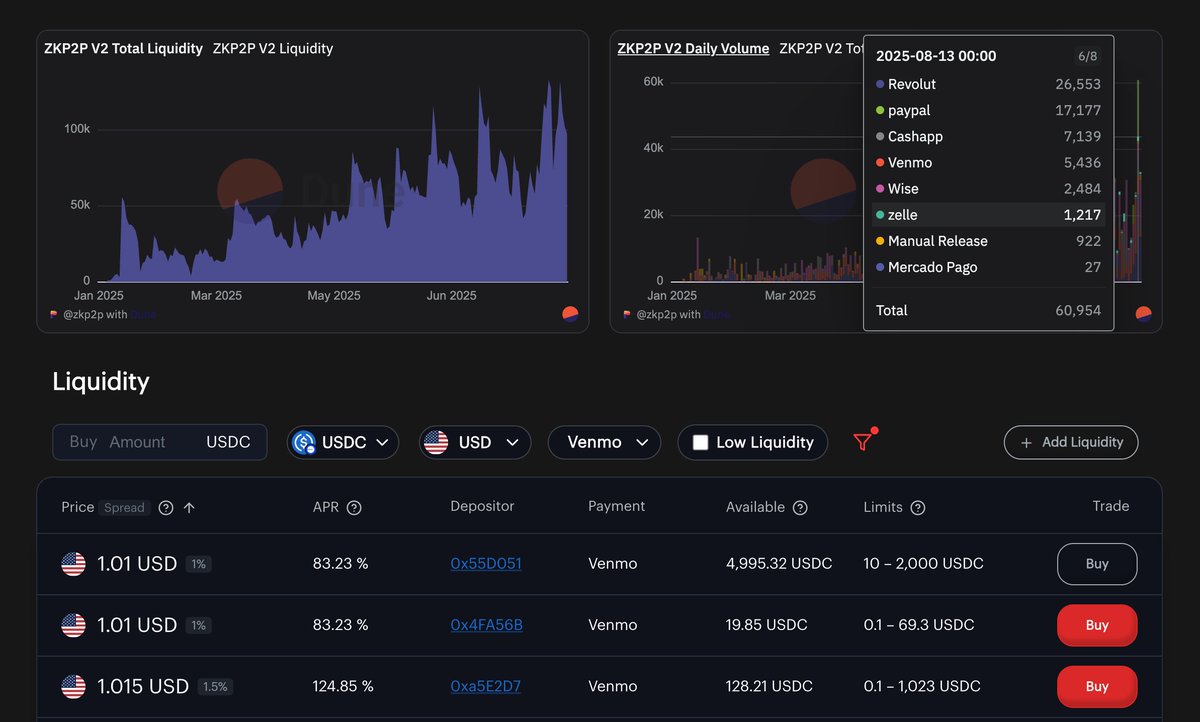Click the 0.1 – 1,023 USDC limits cell
This screenshot has width=1200, height=722.
[x=923, y=687]
